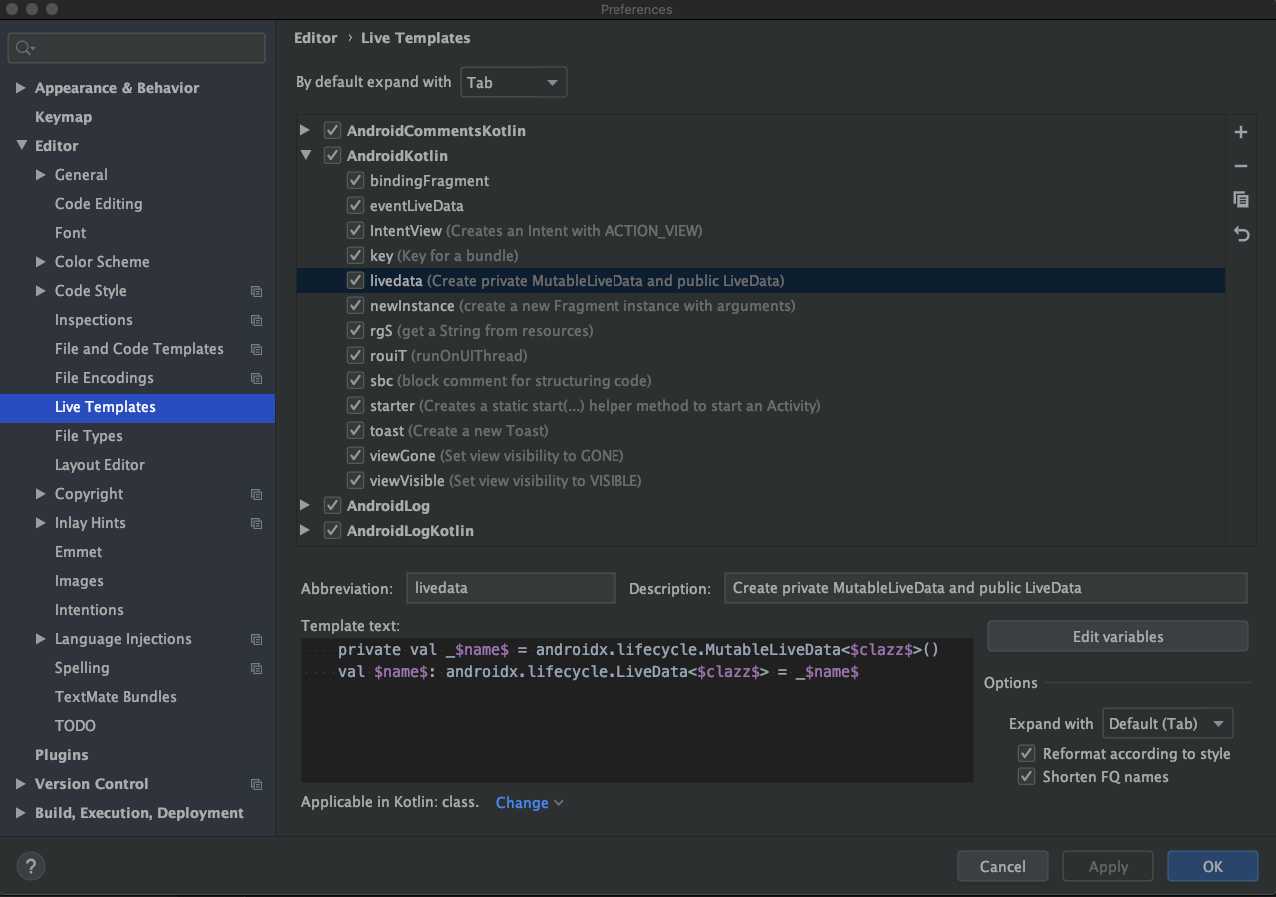
Task: Remove the selected template with minus icon
Action: coord(1241,166)
